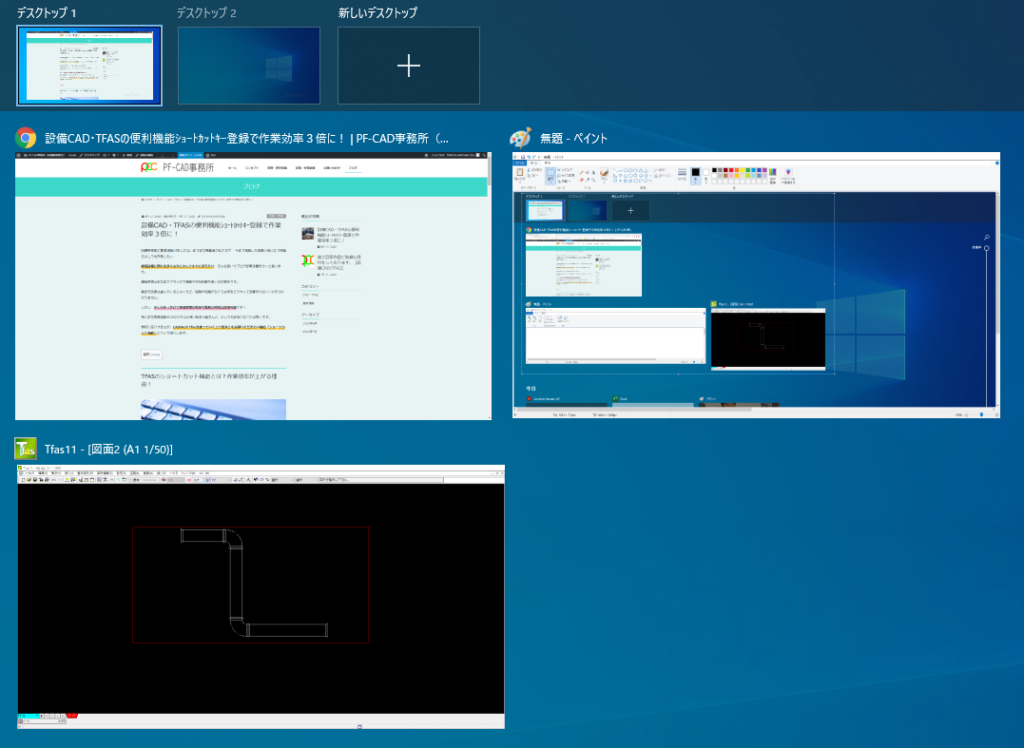Click the デスクトップ 2 label
Image resolution: width=1024 pixels, height=748 pixels.
pyautogui.click(x=206, y=13)
